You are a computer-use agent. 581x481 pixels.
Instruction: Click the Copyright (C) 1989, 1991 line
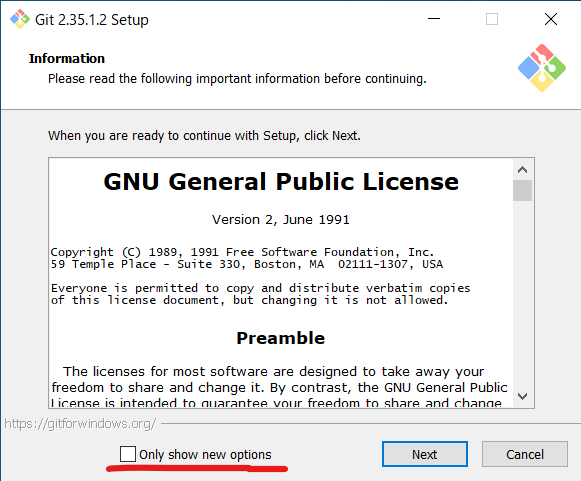[x=242, y=252]
